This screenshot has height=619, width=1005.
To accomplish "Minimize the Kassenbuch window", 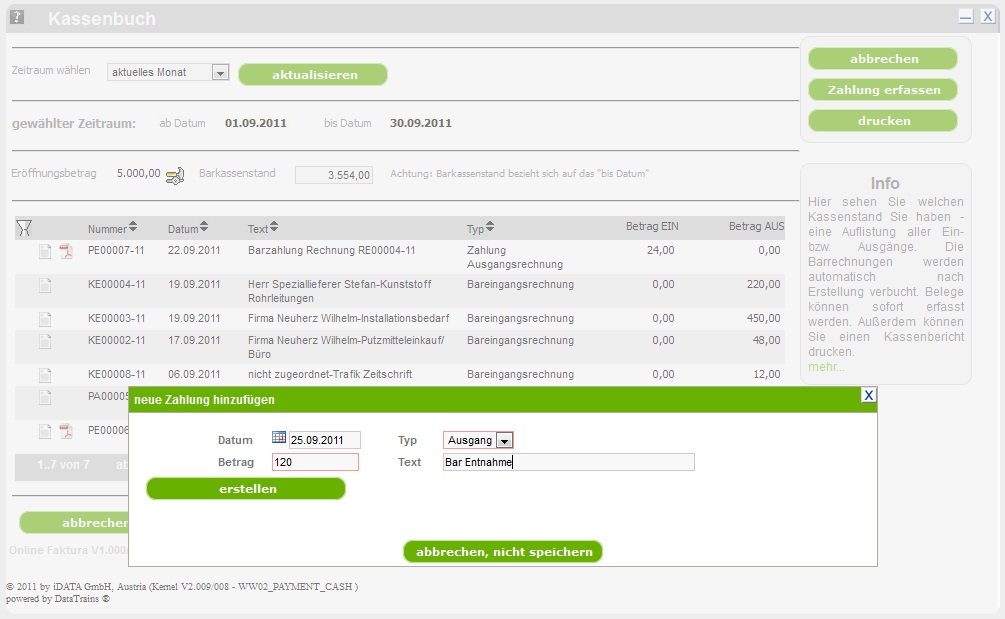I will (x=966, y=17).
